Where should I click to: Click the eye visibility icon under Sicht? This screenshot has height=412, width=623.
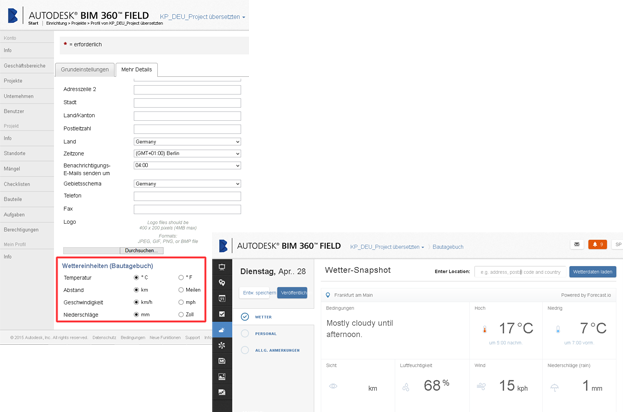[x=333, y=386]
